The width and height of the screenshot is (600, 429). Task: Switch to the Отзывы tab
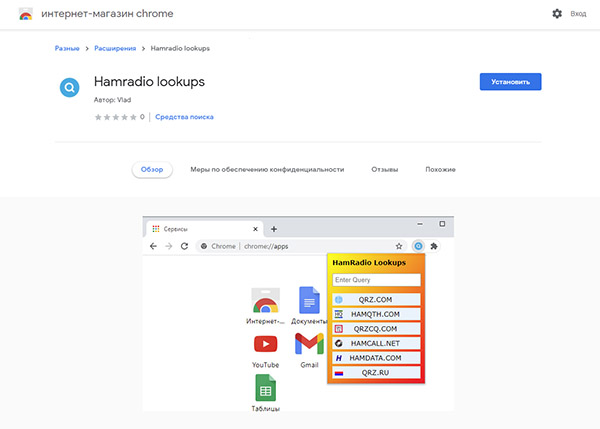[x=385, y=169]
